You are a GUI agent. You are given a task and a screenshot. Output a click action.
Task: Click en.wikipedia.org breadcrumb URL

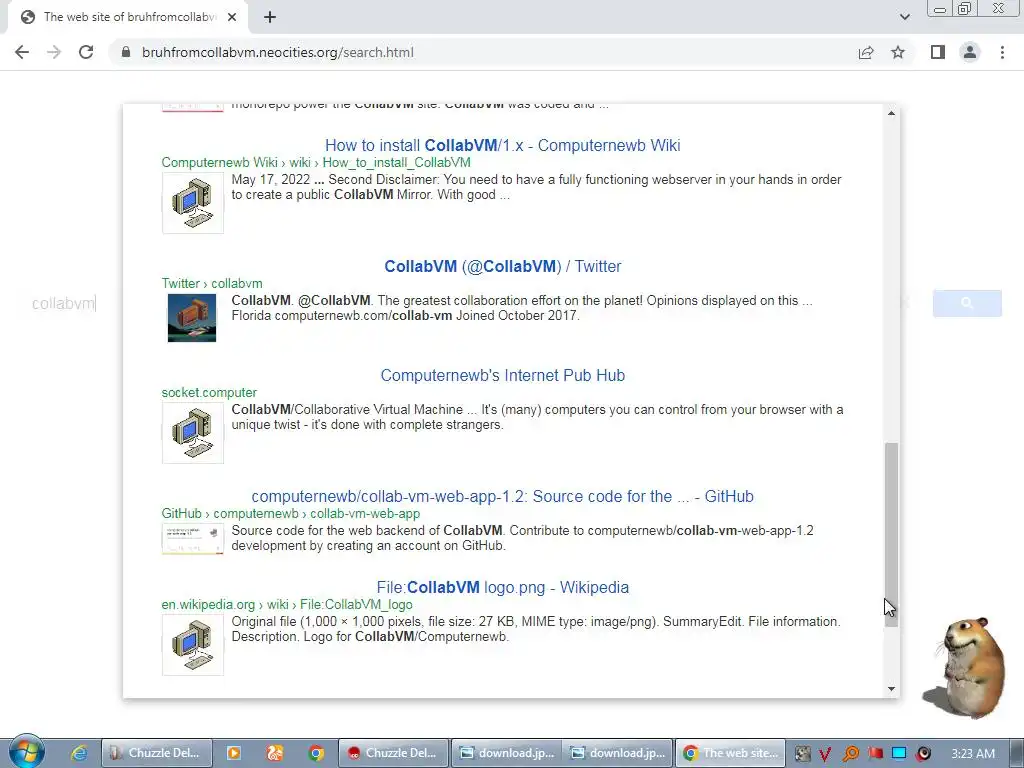[x=287, y=604]
